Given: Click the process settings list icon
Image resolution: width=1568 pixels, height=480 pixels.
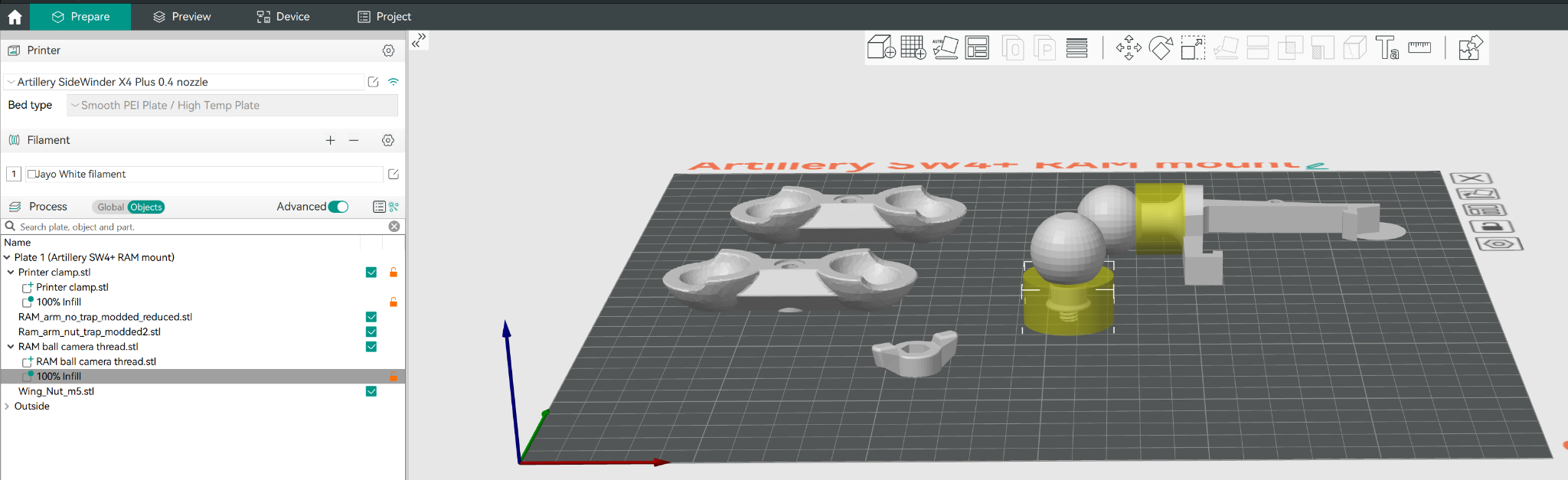Looking at the screenshot, I should point(379,207).
